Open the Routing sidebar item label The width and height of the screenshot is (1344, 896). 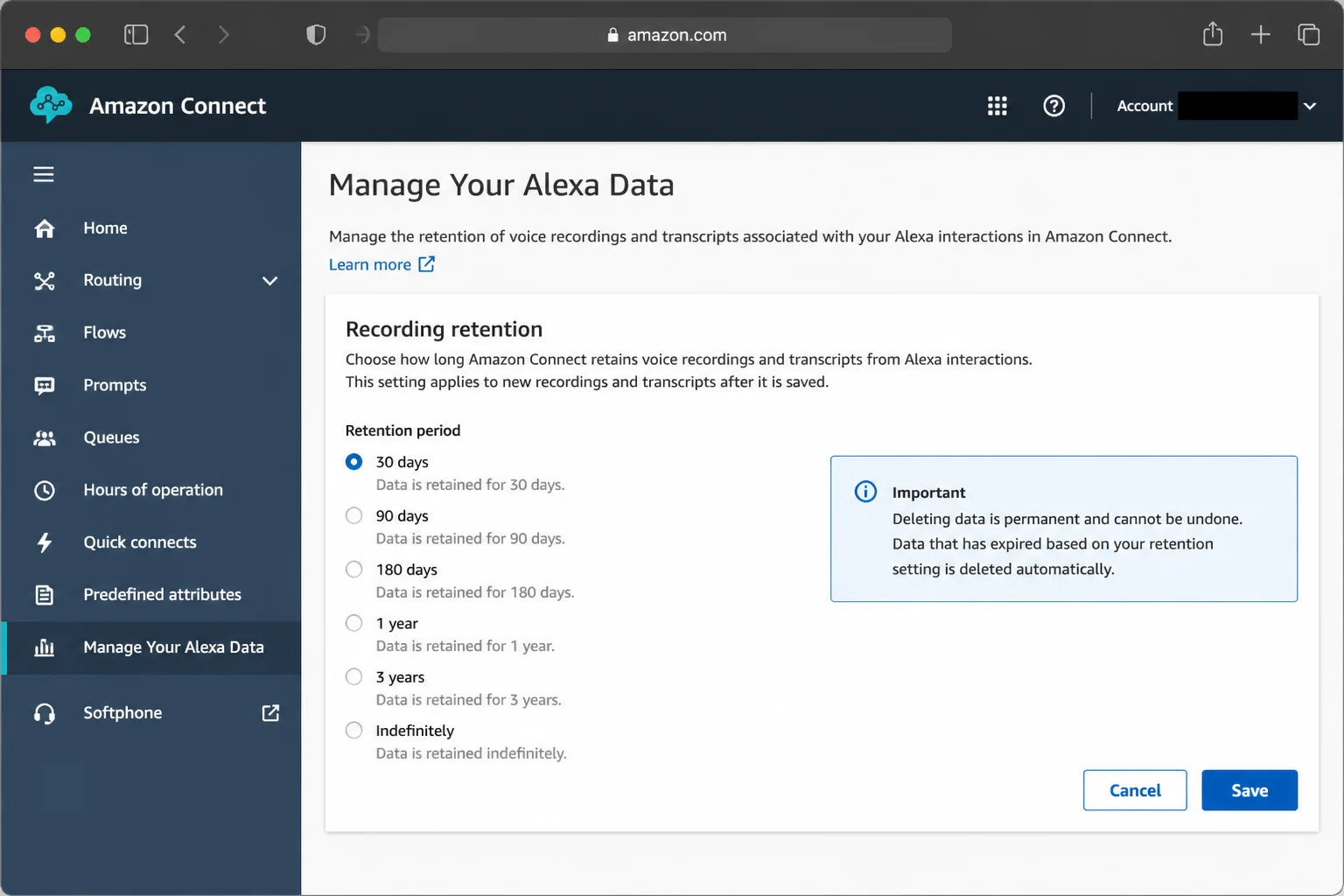click(112, 281)
